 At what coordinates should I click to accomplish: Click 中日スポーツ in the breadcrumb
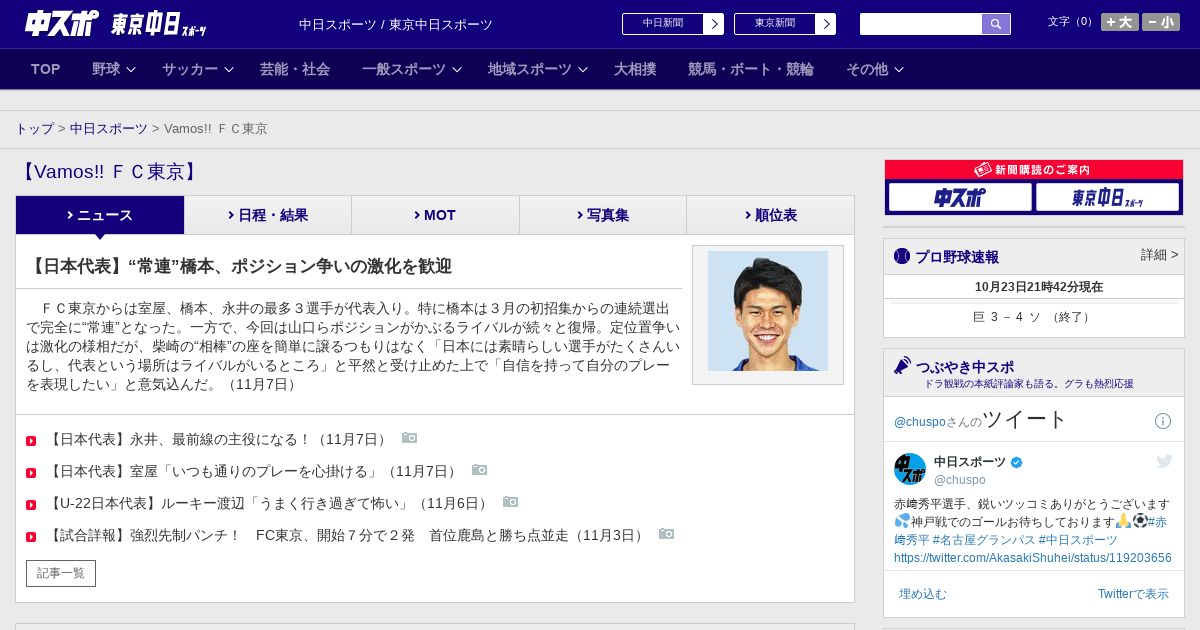tap(109, 129)
